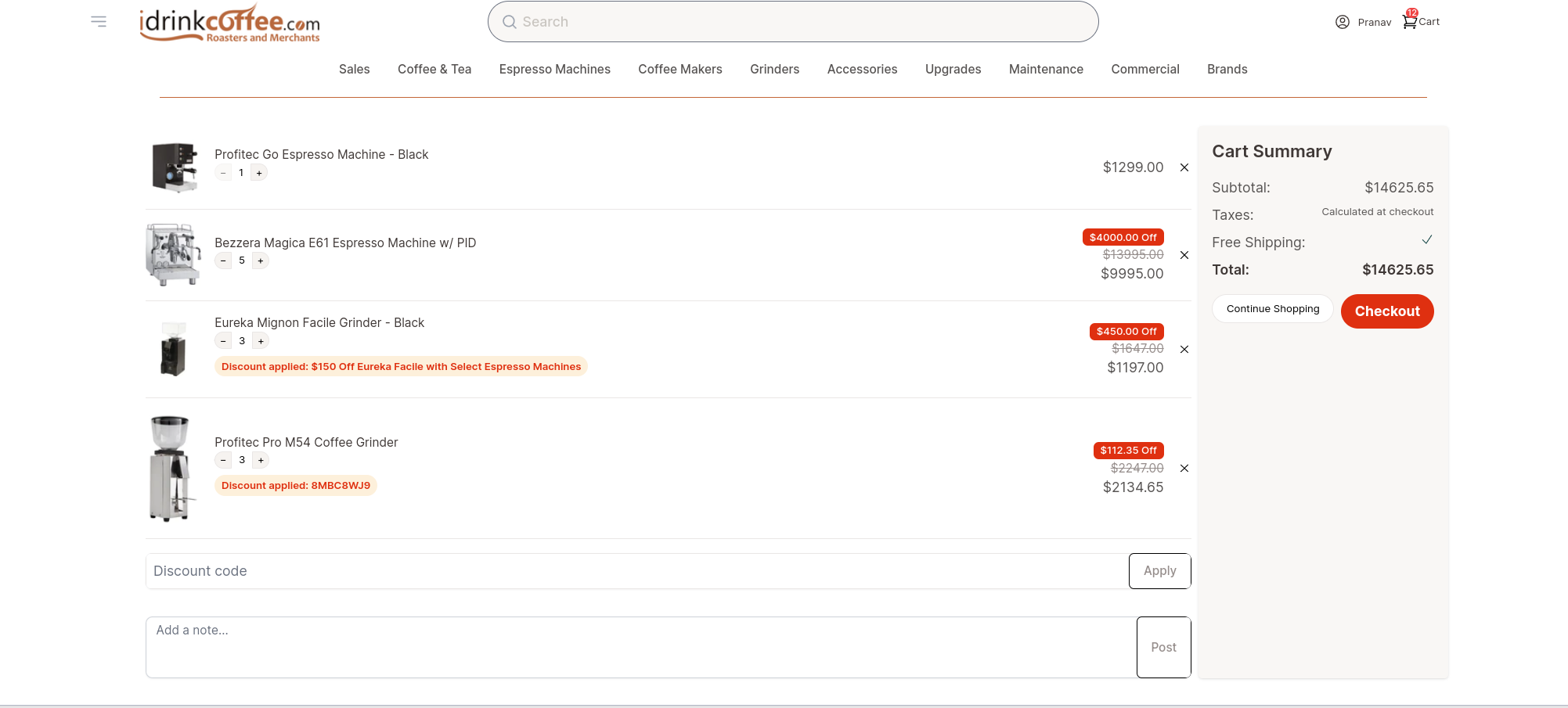The height and width of the screenshot is (708, 1568).
Task: Open the Coffee & Tea menu
Action: 434,69
